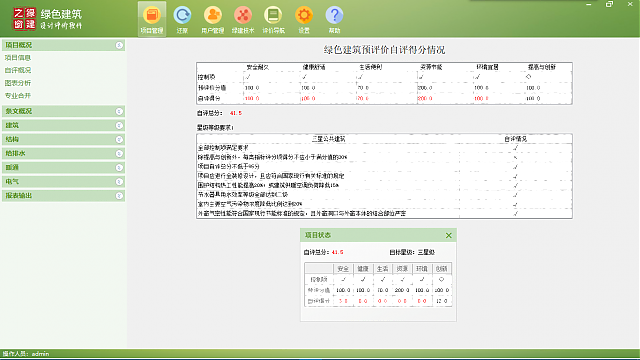
Task: Close the 项目状态 panel
Action: pyautogui.click(x=449, y=236)
